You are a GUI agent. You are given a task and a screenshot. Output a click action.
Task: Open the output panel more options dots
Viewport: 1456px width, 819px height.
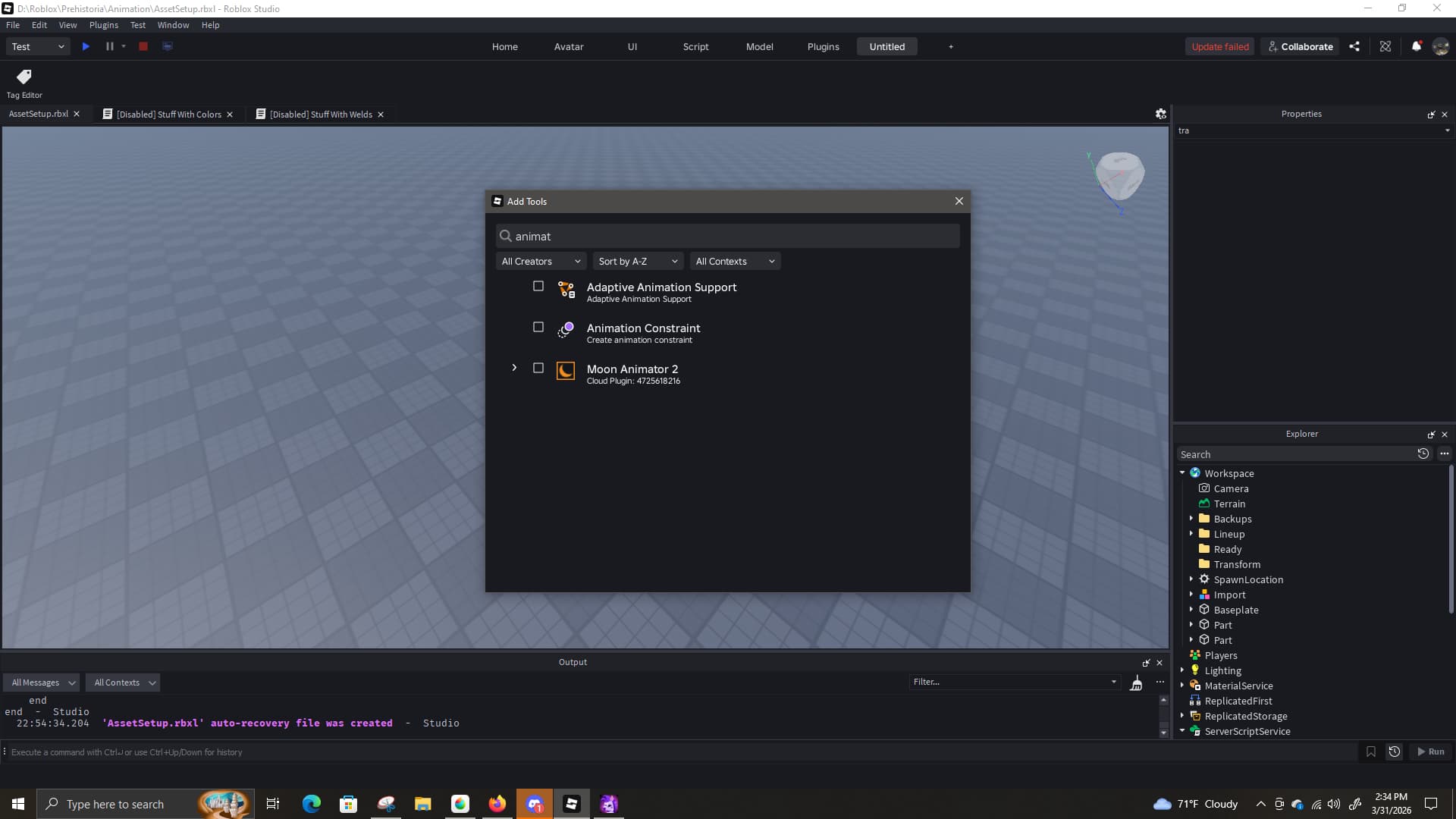(1160, 682)
